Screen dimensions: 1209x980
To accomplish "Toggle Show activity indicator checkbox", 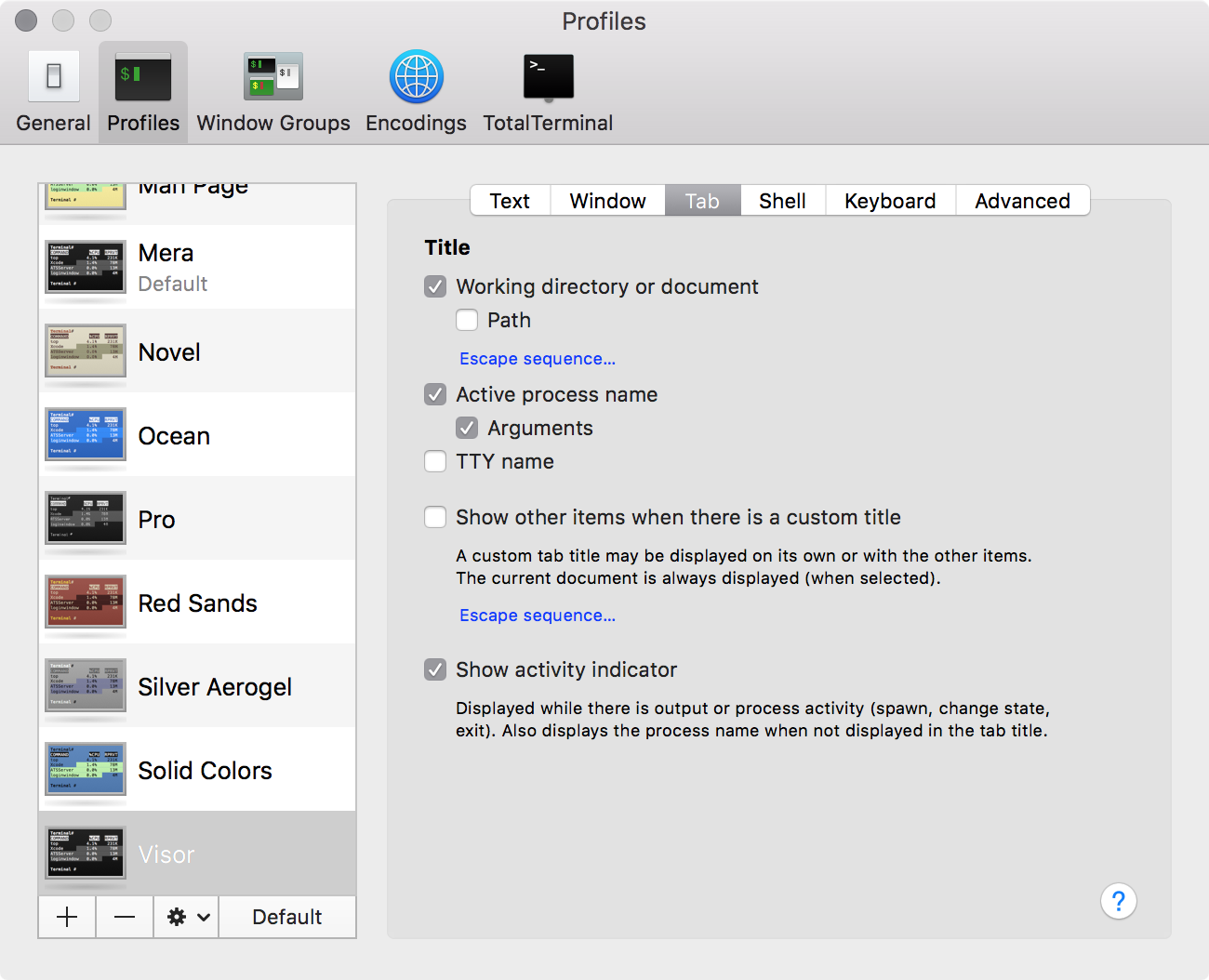I will [435, 669].
